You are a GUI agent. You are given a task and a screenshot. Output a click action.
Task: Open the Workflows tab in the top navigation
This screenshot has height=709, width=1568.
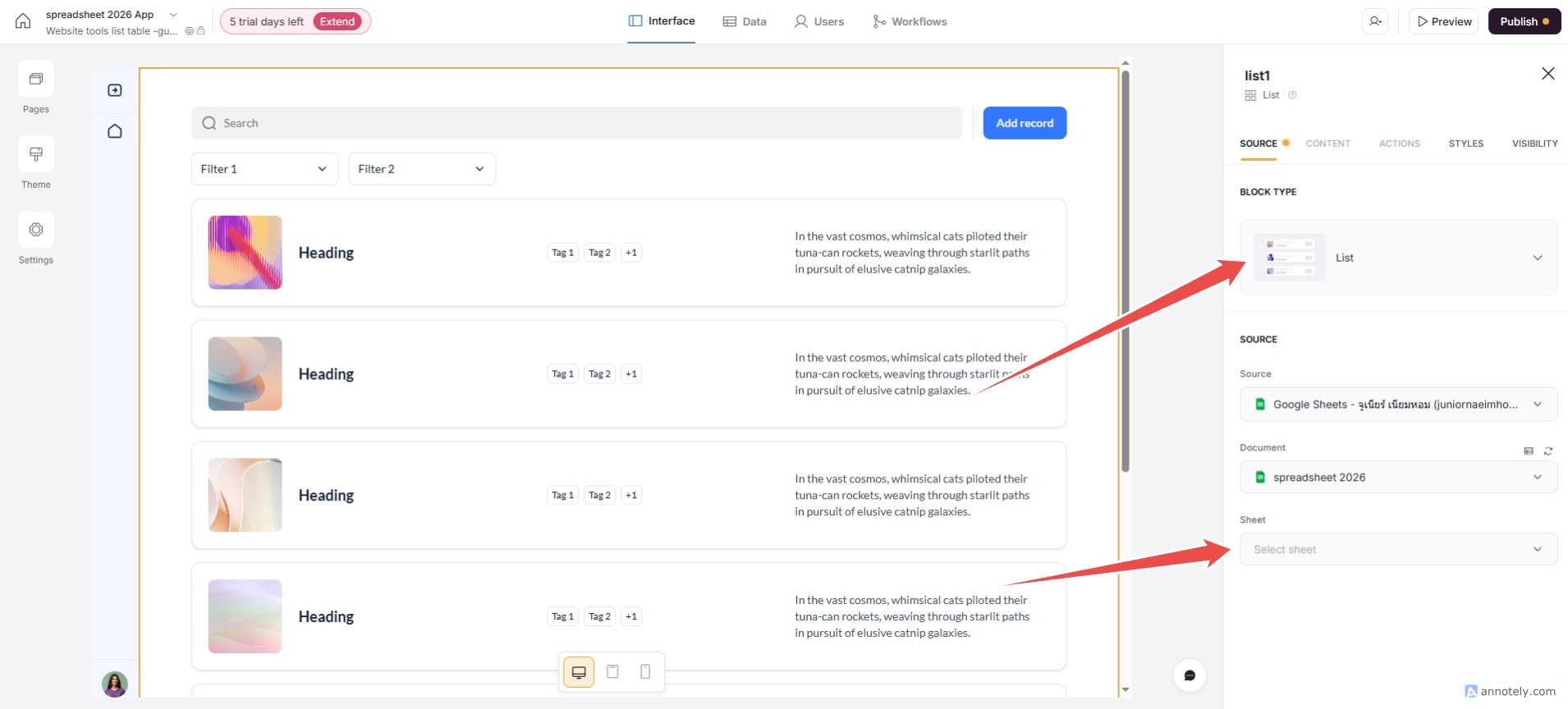pyautogui.click(x=910, y=21)
